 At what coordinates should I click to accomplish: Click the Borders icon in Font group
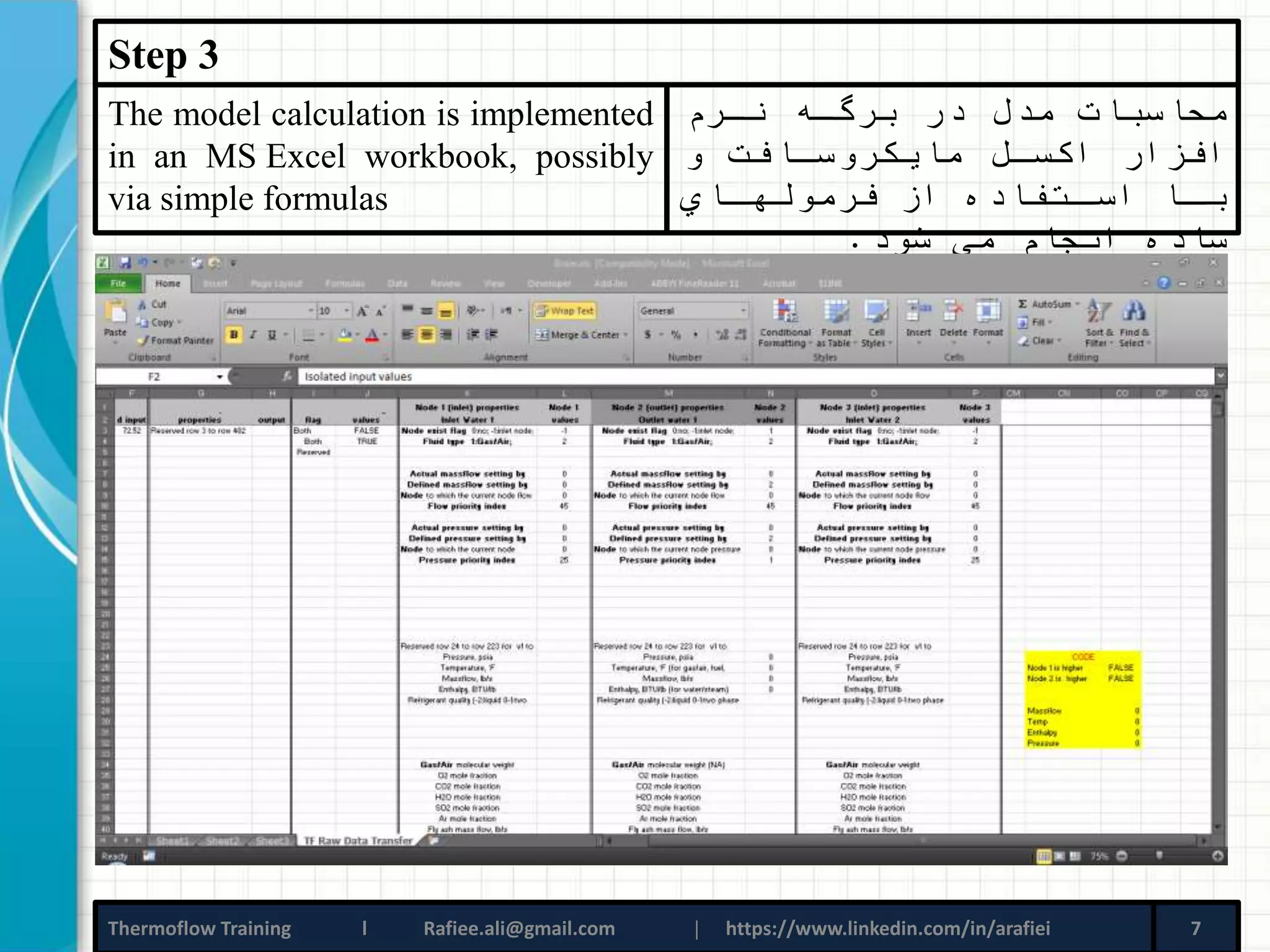pyautogui.click(x=309, y=335)
